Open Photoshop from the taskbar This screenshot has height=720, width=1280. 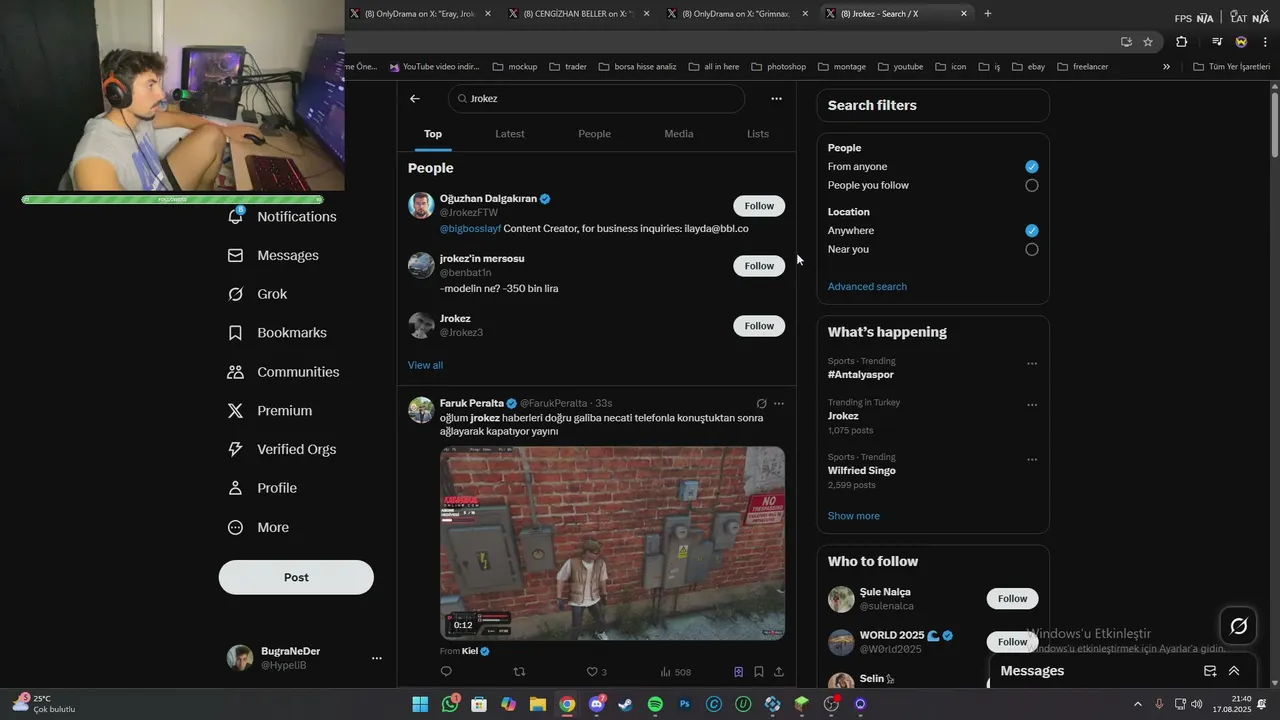click(685, 704)
